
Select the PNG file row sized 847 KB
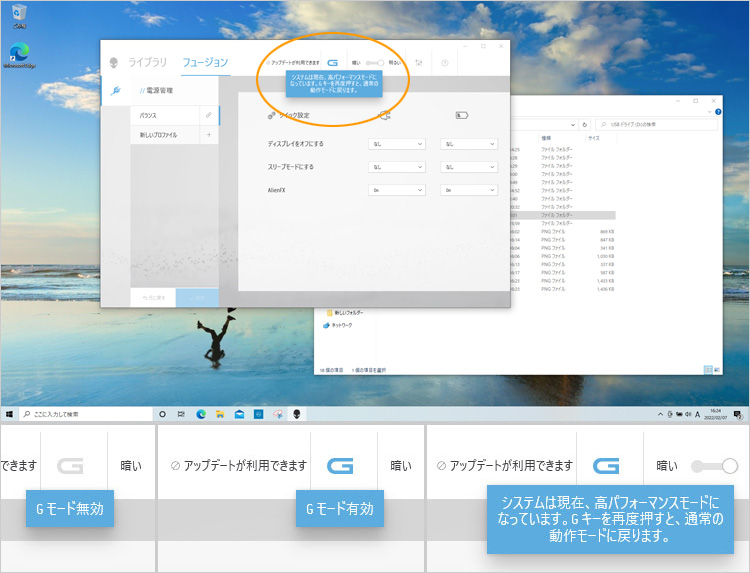coord(562,240)
